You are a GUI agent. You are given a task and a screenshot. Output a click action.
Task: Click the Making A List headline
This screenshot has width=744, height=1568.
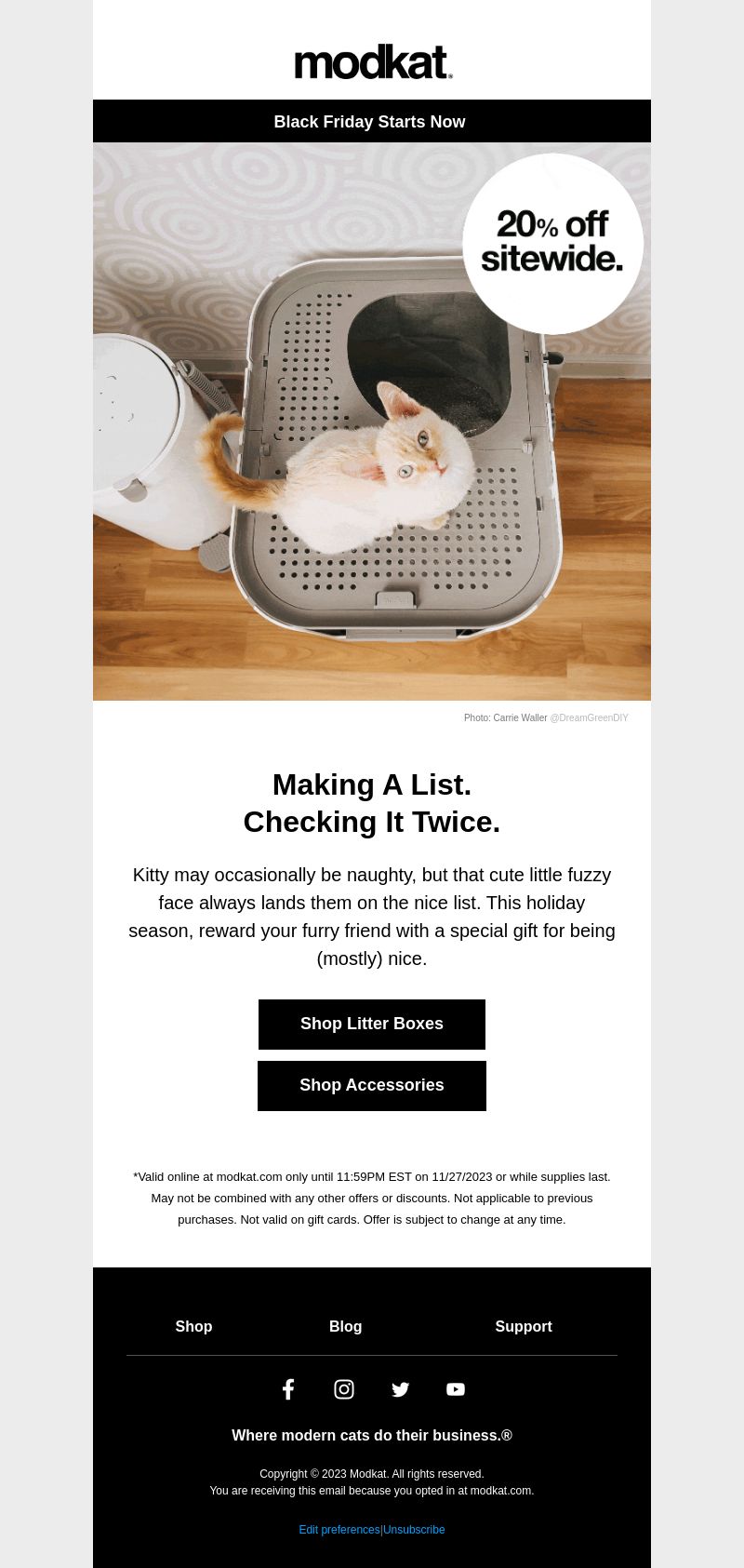(372, 803)
